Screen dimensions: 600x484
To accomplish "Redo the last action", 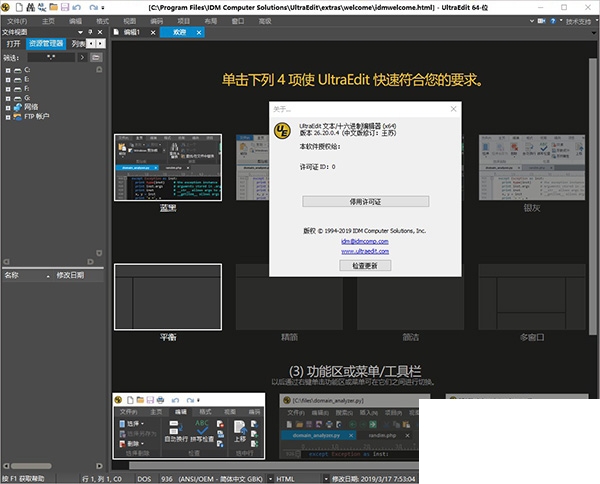I will [93, 7].
